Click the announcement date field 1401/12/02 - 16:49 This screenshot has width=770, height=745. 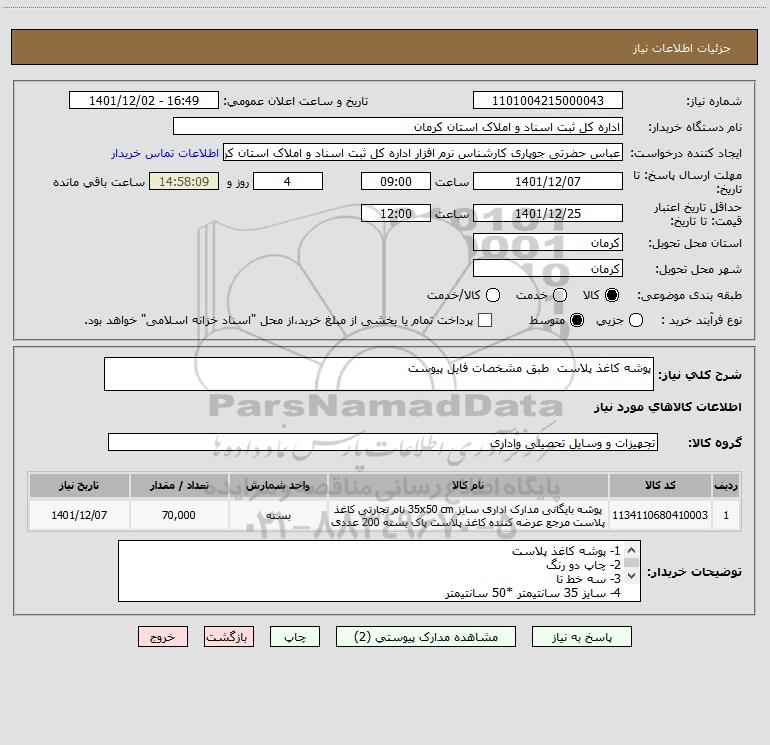[x=144, y=100]
